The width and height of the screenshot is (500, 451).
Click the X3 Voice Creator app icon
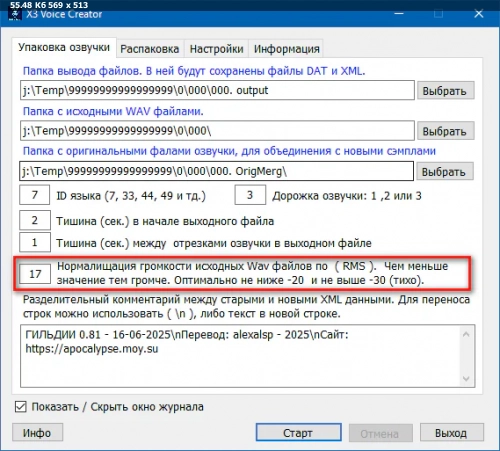tap(15, 15)
